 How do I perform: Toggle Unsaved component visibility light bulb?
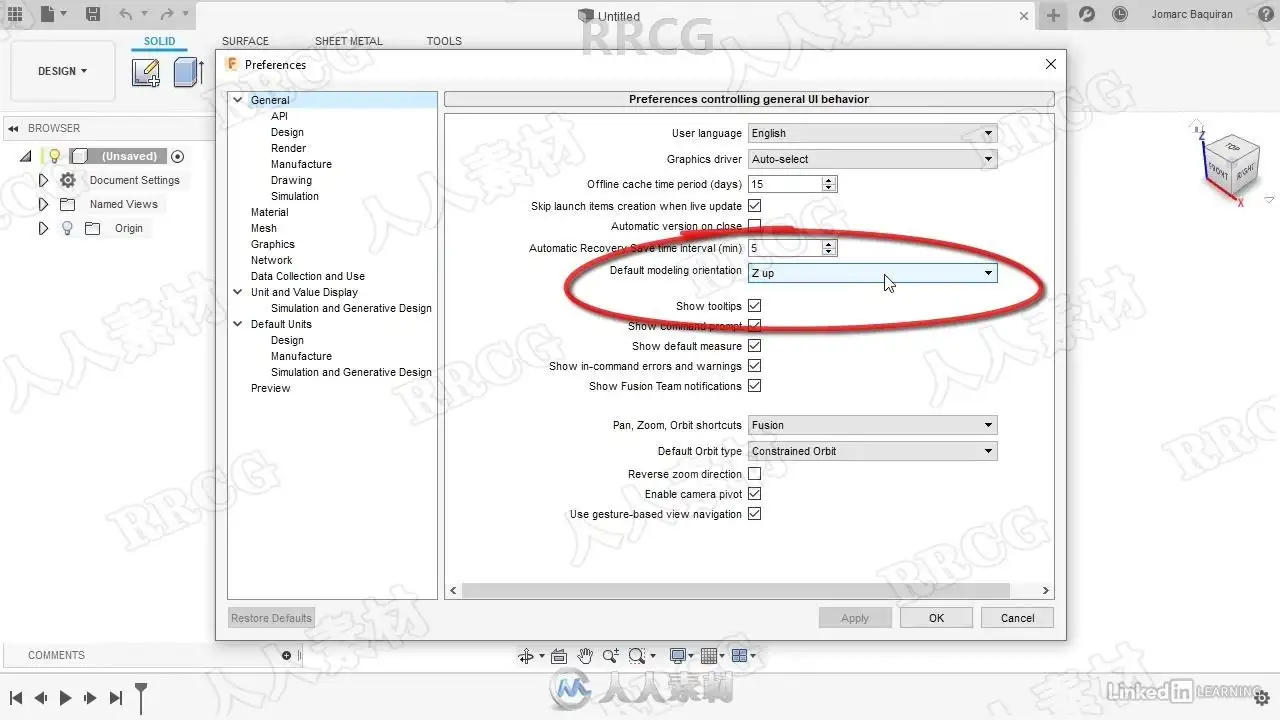pos(54,156)
